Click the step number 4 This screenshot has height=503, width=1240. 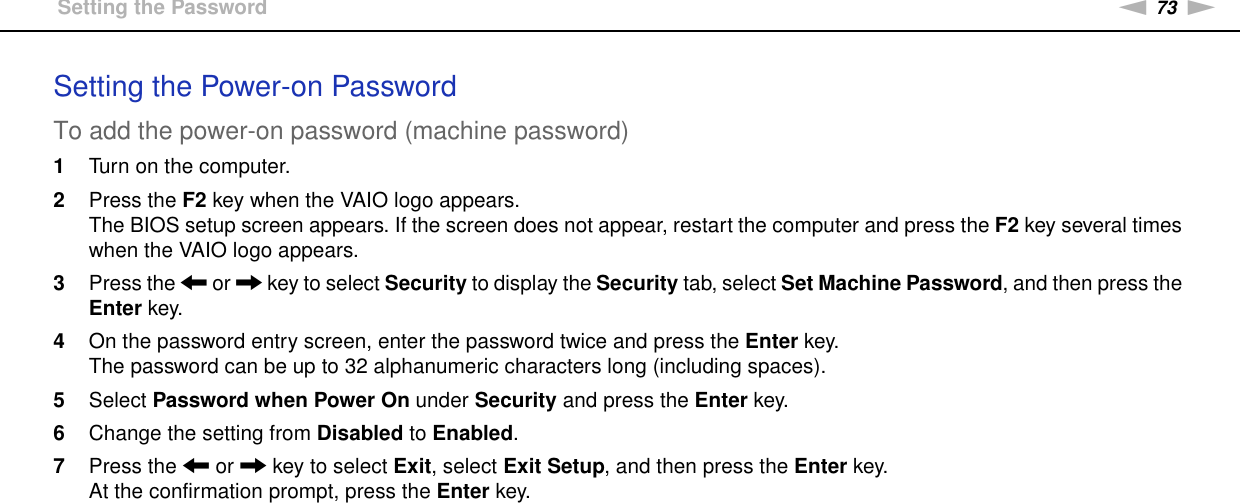point(59,342)
